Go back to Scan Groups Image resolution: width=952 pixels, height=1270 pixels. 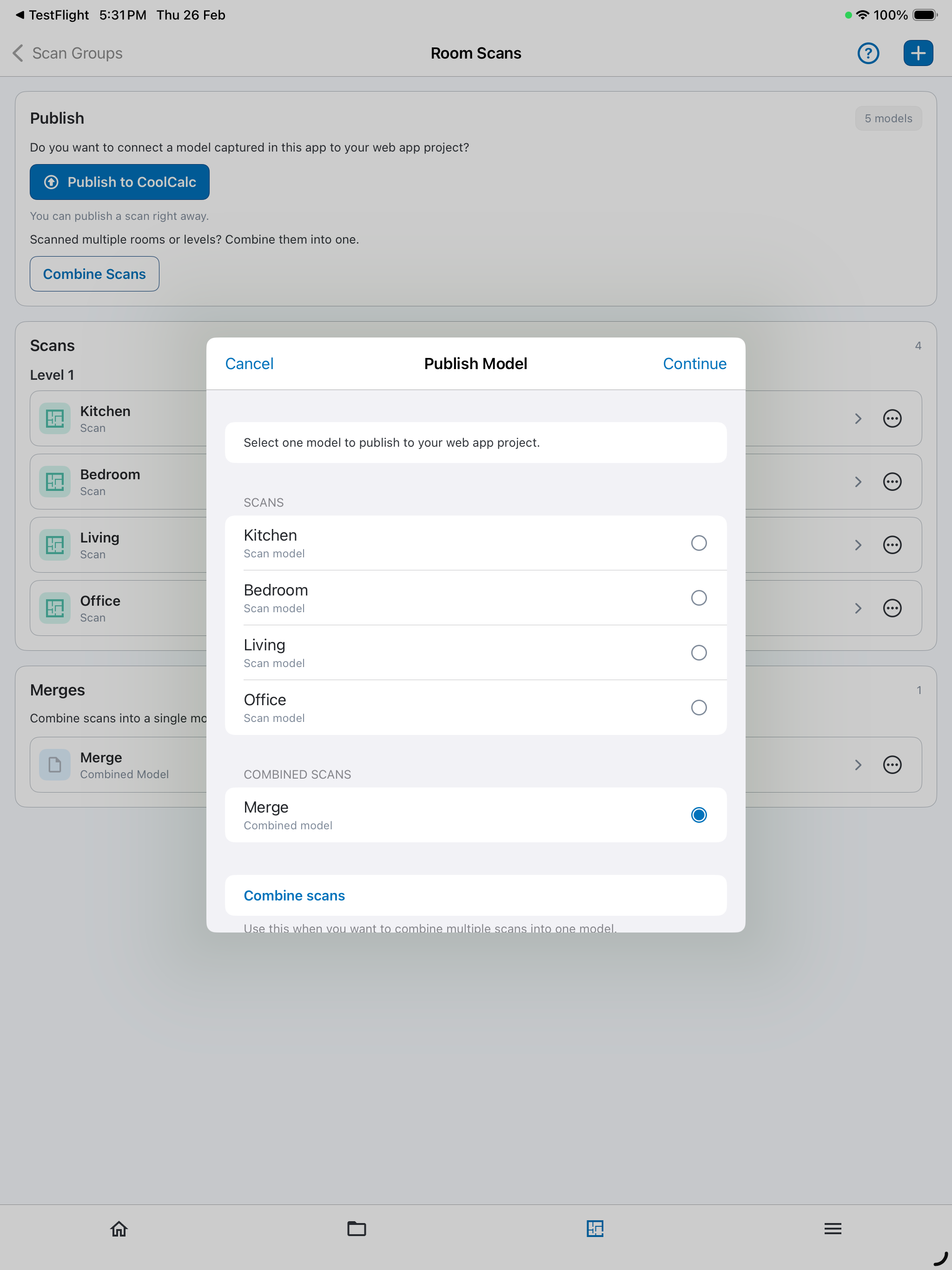coord(68,53)
